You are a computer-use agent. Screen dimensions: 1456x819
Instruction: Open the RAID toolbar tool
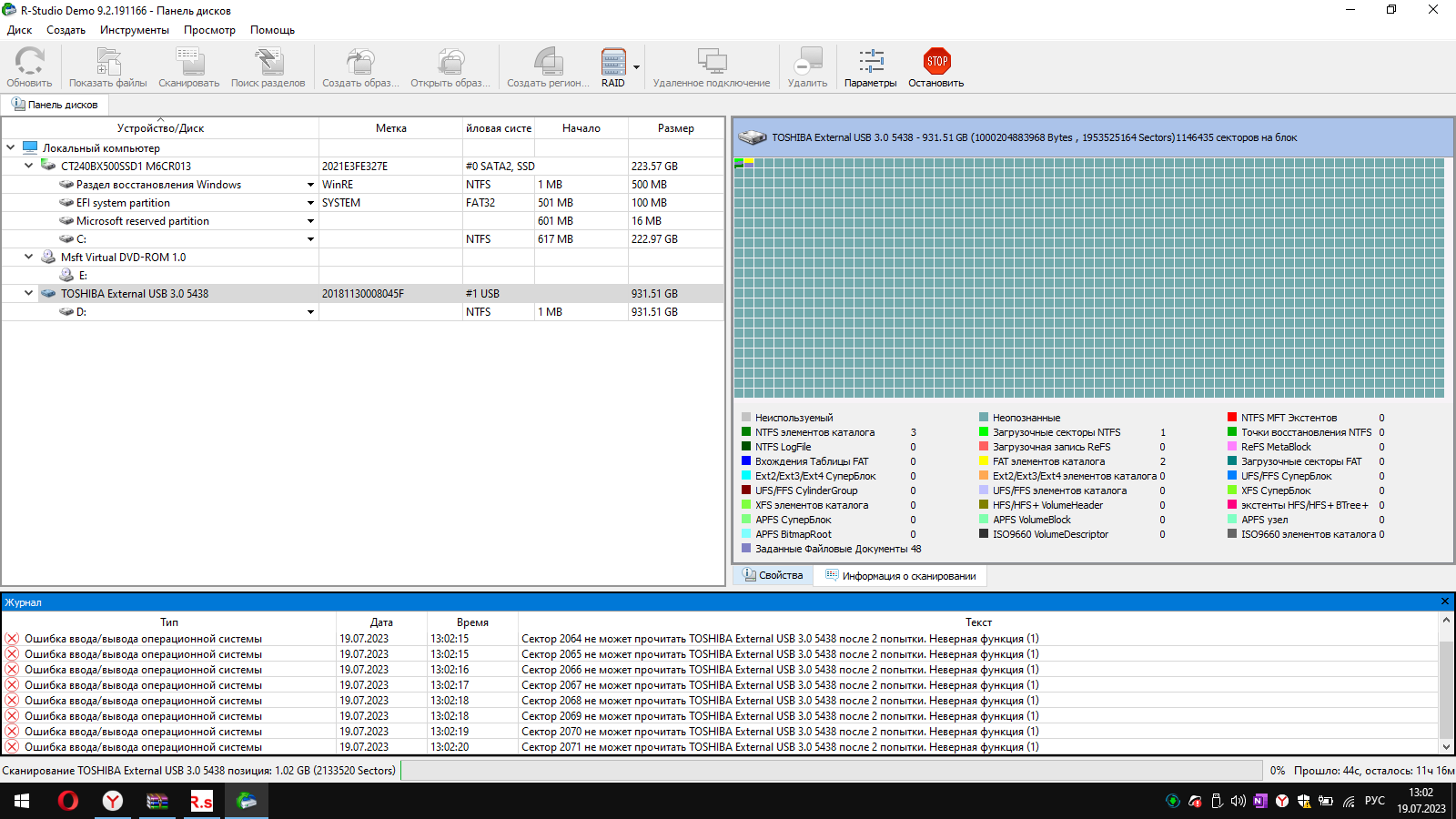pos(613,62)
